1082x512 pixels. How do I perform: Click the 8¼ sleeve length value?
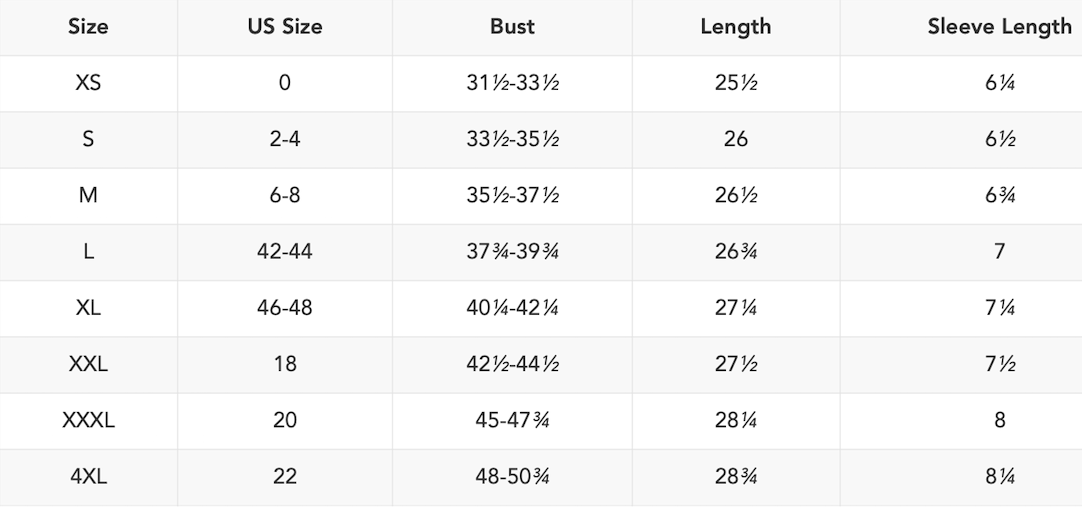[999, 476]
